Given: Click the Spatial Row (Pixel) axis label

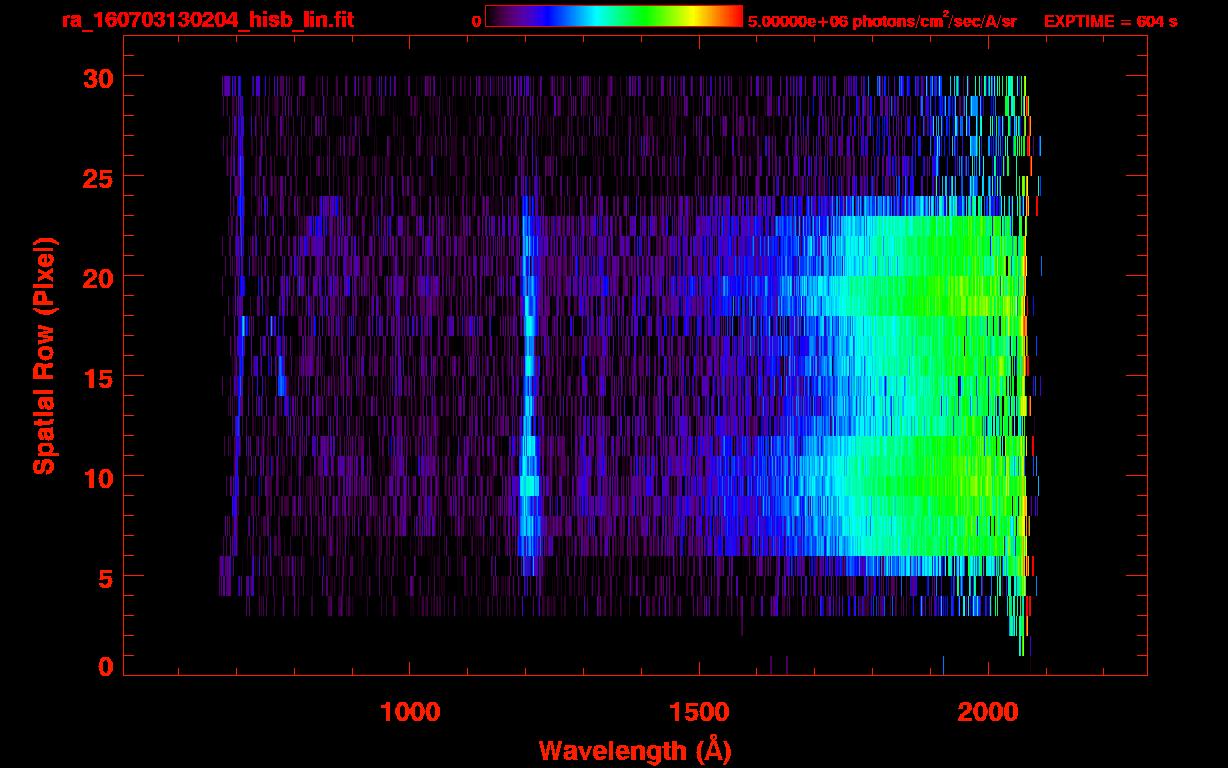Looking at the screenshot, I should click(x=44, y=356).
